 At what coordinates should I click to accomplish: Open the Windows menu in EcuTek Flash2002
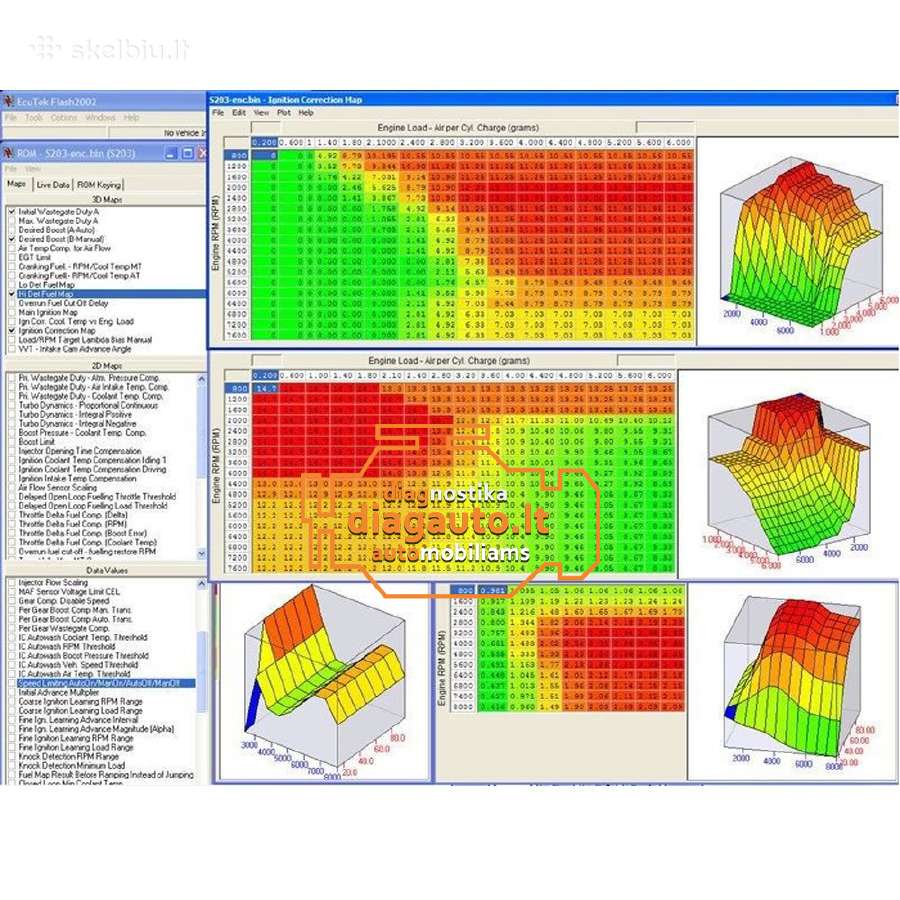pos(100,117)
